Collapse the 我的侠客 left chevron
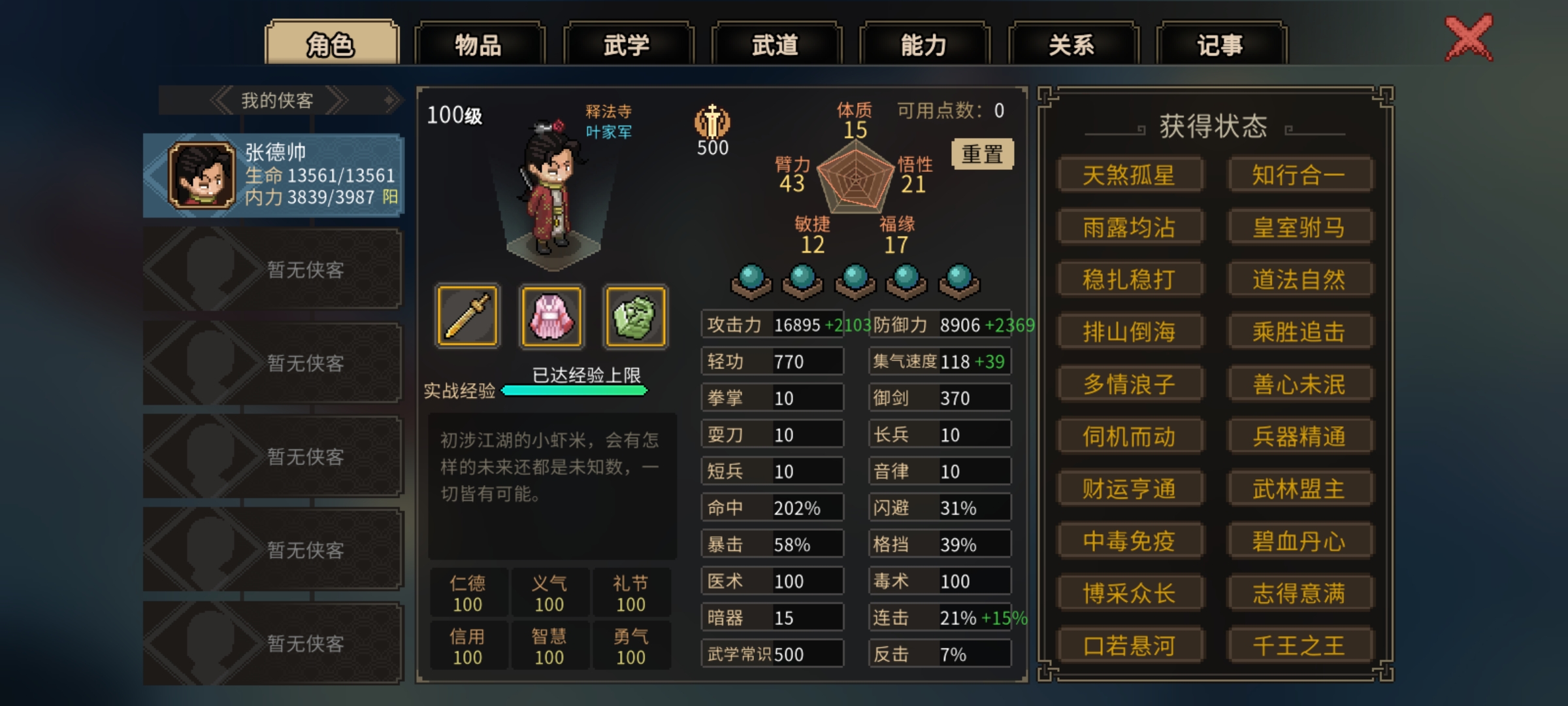 [x=222, y=100]
